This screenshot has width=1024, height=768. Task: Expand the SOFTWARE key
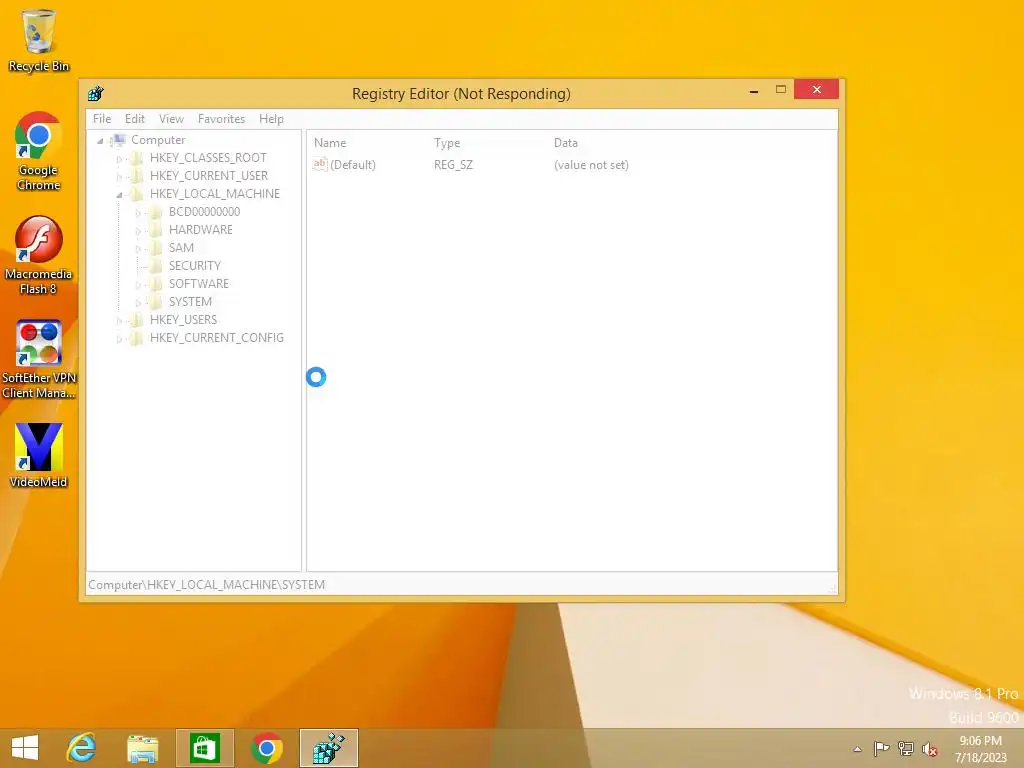tap(138, 285)
